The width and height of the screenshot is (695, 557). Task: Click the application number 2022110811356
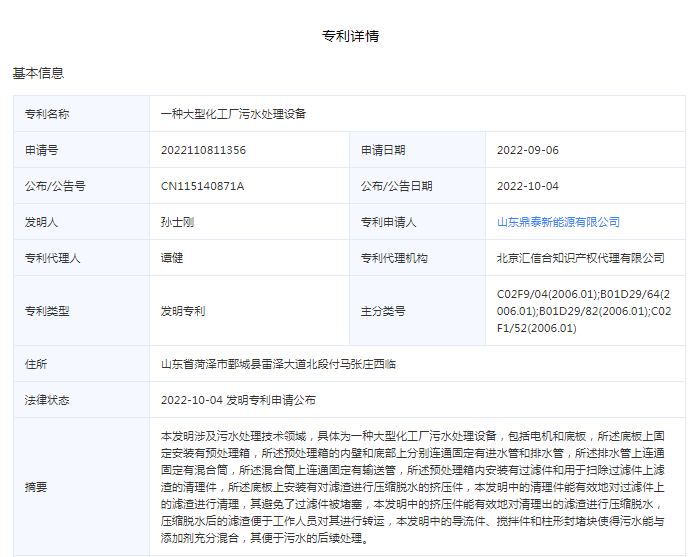tap(203, 150)
